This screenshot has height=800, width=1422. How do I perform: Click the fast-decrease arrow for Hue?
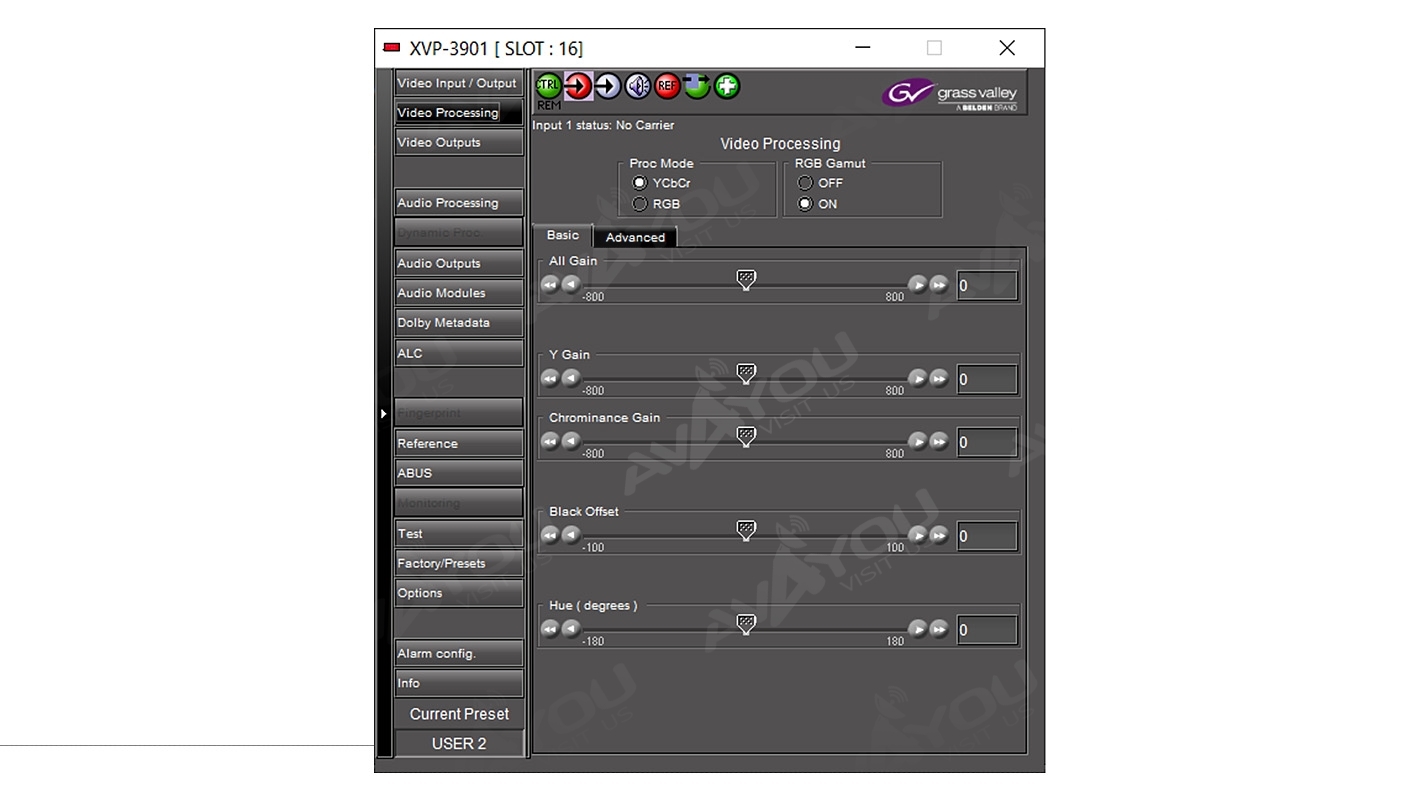[549, 629]
